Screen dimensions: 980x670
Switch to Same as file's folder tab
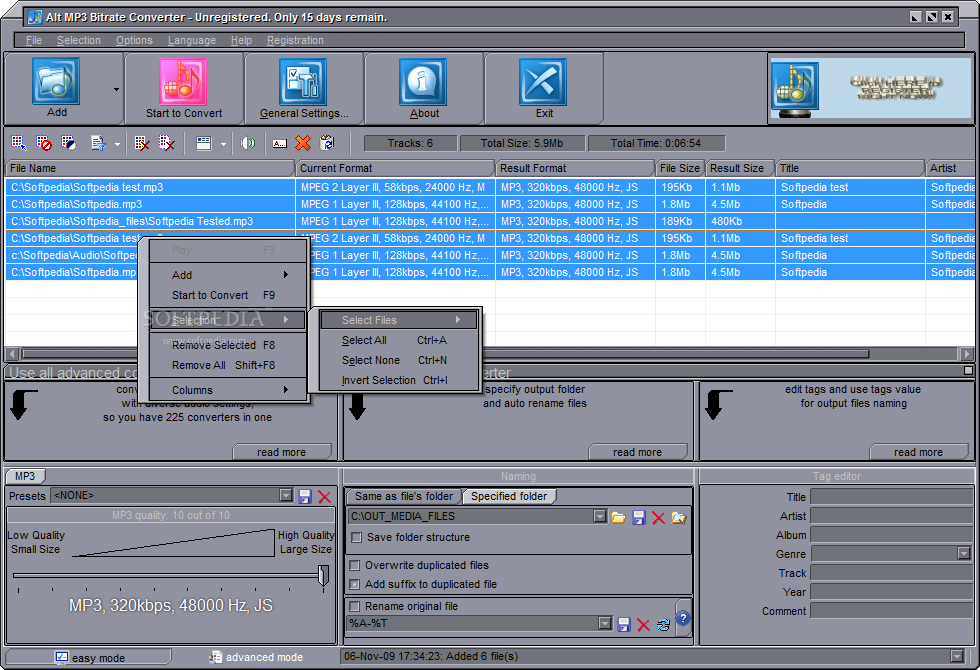click(404, 496)
